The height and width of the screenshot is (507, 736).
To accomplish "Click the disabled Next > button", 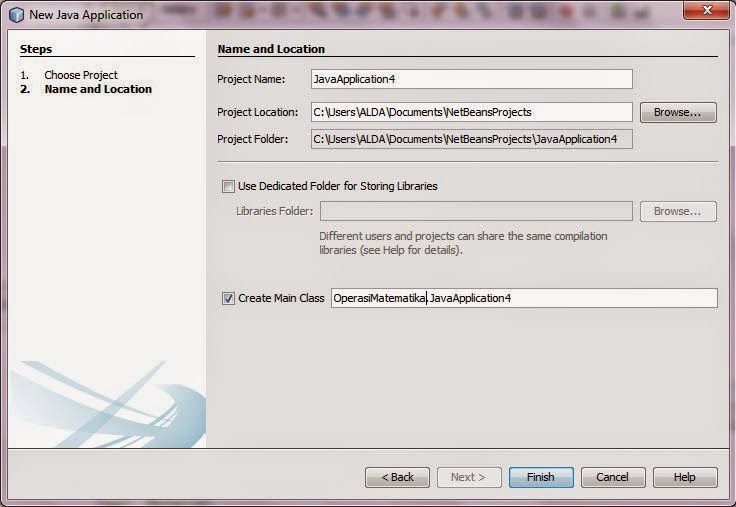I will [x=469, y=477].
